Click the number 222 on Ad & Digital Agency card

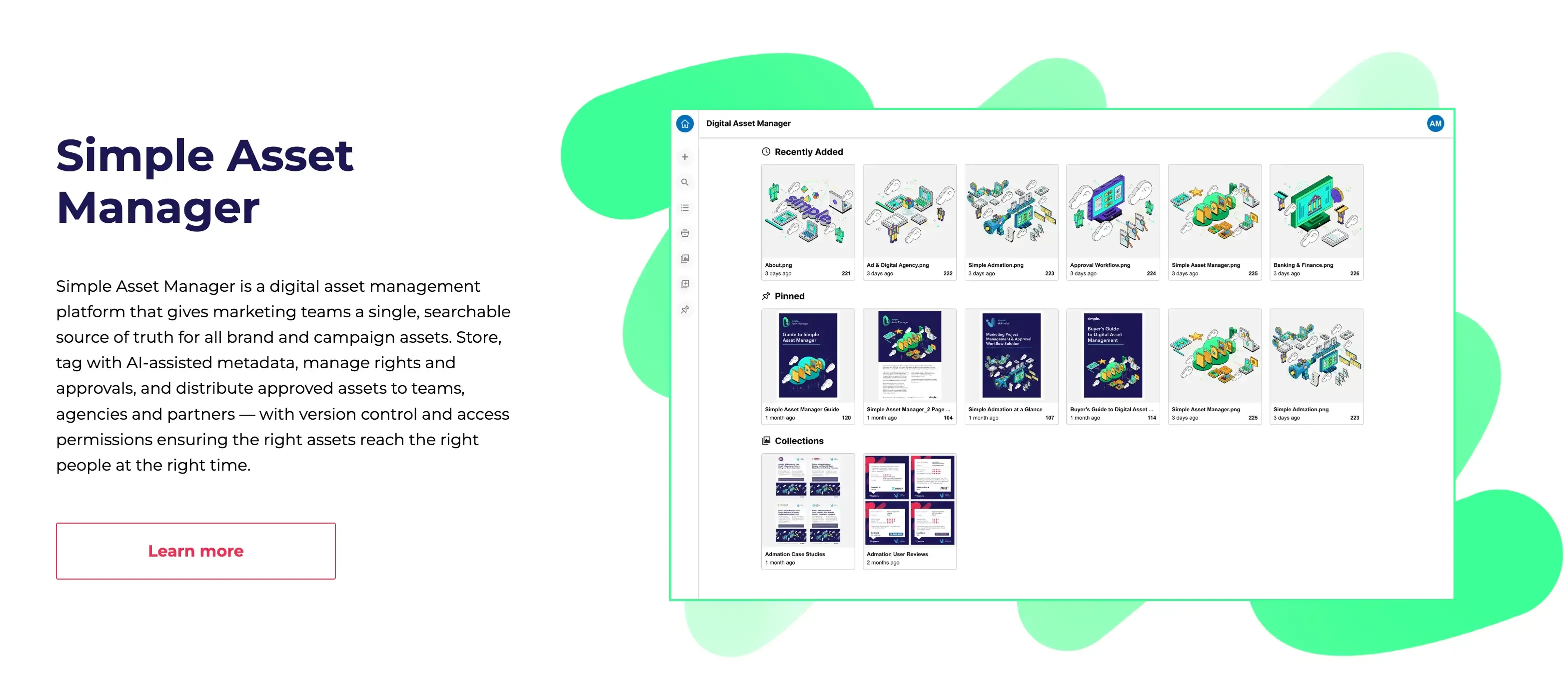point(947,274)
